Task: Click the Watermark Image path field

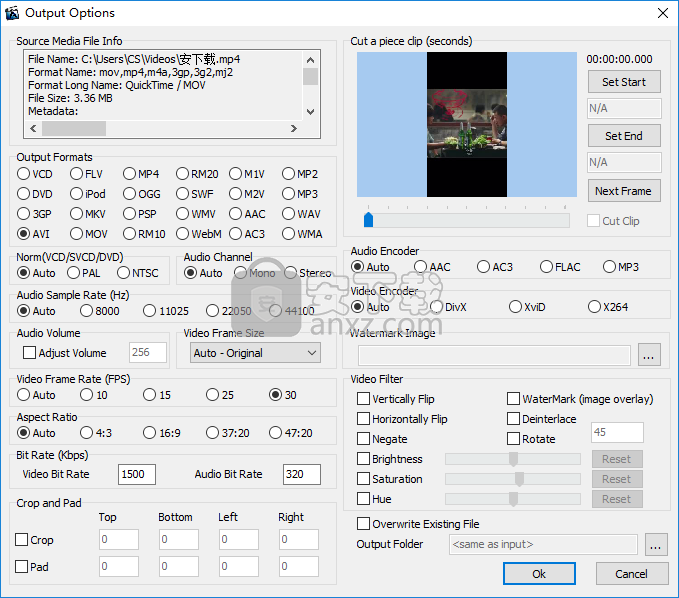Action: point(494,355)
